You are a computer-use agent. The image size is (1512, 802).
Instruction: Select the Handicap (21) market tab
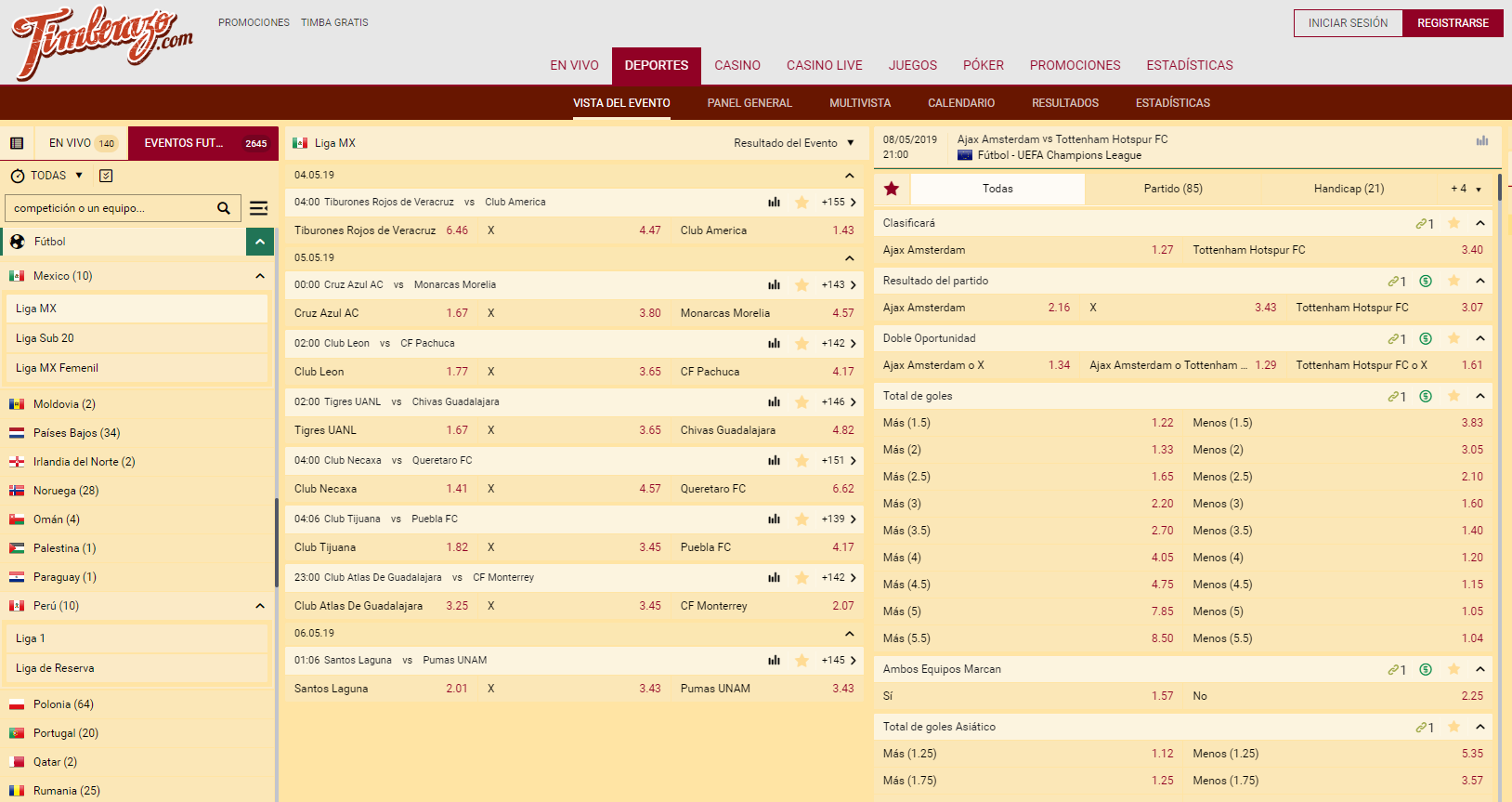coord(1349,189)
